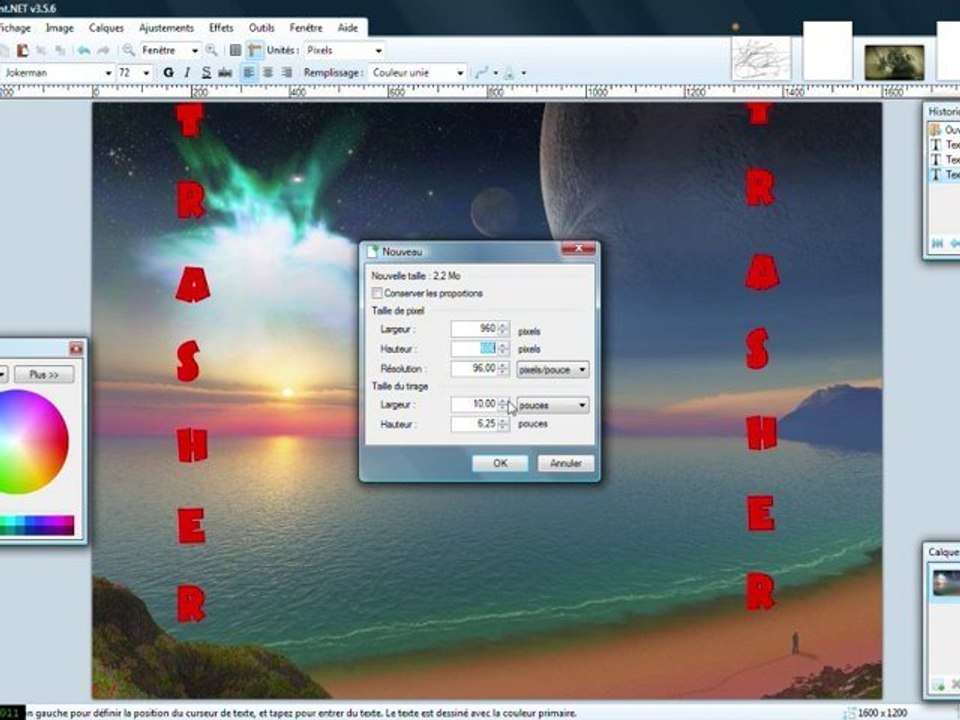
Task: Click the add new layer icon
Action: 938,686
